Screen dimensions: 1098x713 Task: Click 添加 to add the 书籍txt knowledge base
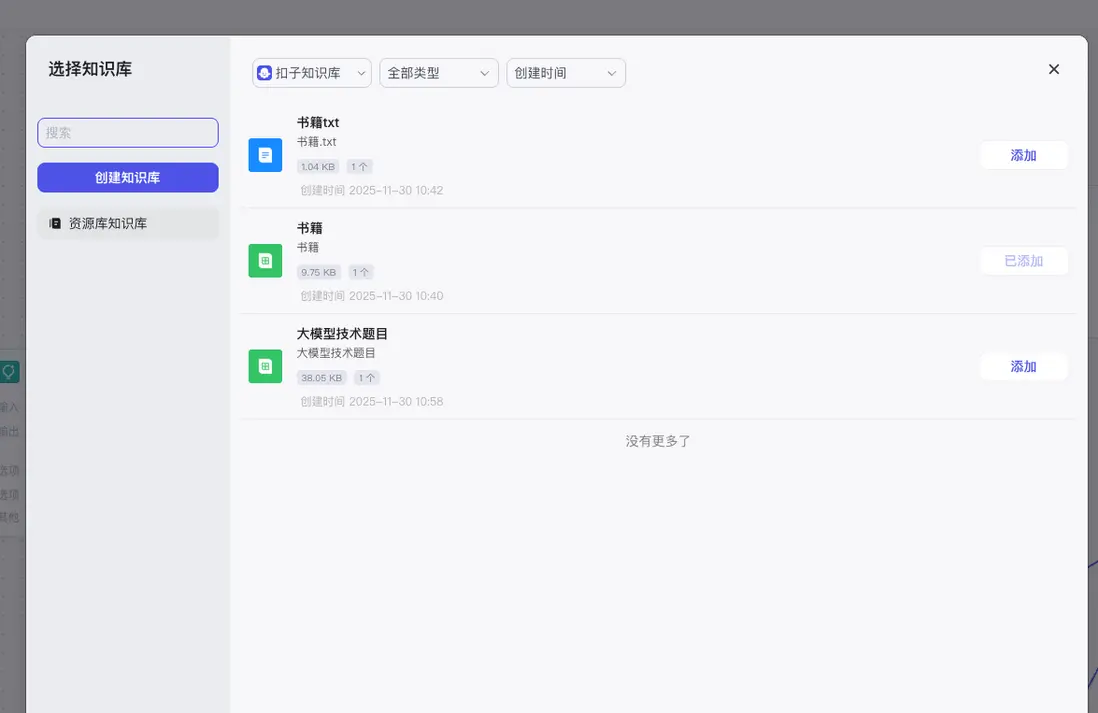1023,155
